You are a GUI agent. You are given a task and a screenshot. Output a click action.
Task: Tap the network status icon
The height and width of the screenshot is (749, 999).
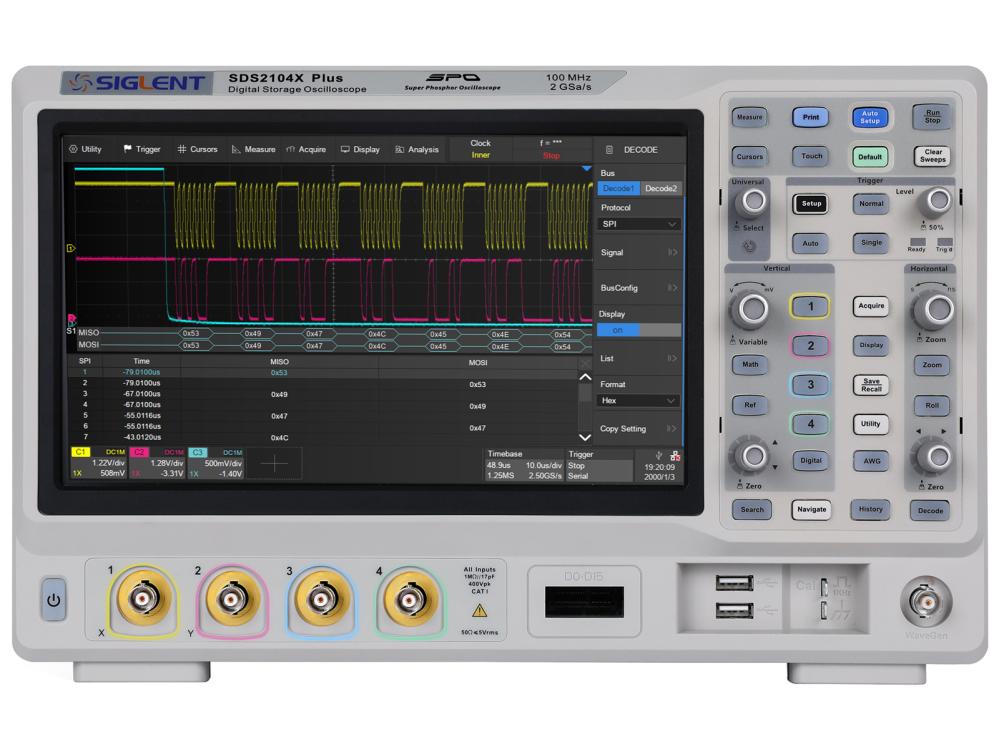pos(675,454)
